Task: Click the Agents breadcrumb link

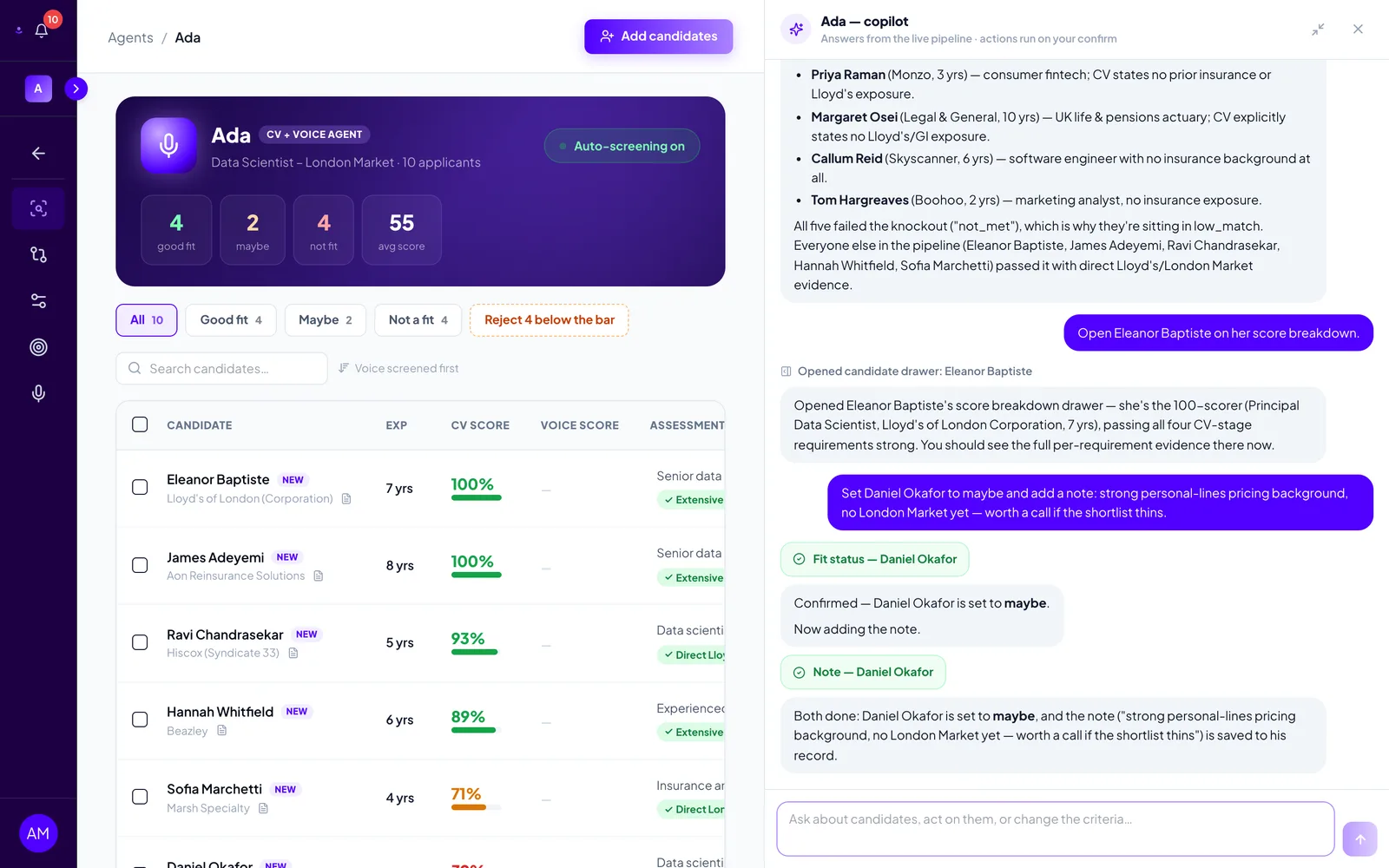Action: coord(130,37)
